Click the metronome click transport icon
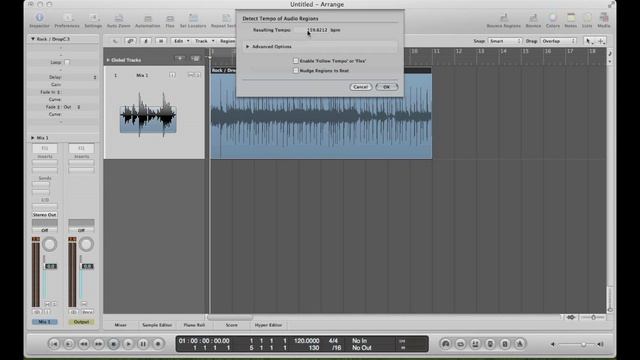This screenshot has width=640, height=360. (520, 344)
